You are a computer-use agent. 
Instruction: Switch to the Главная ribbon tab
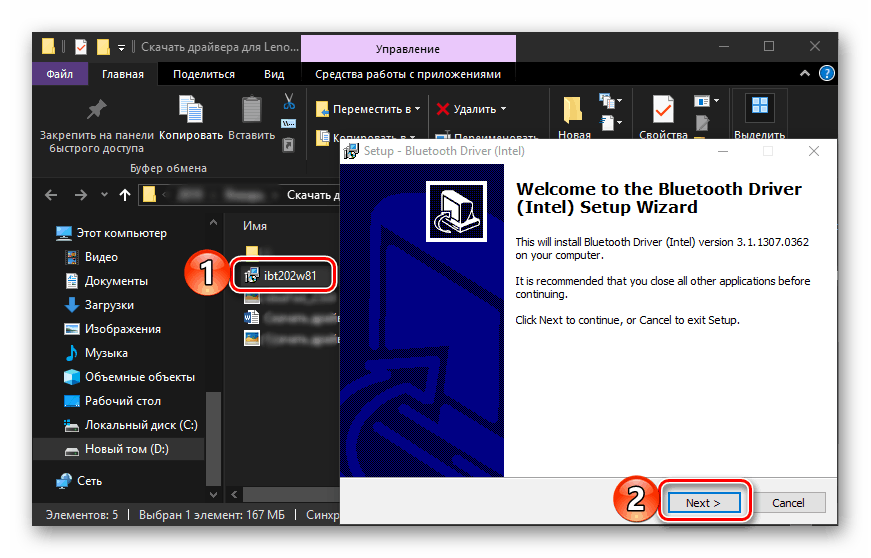tap(123, 74)
